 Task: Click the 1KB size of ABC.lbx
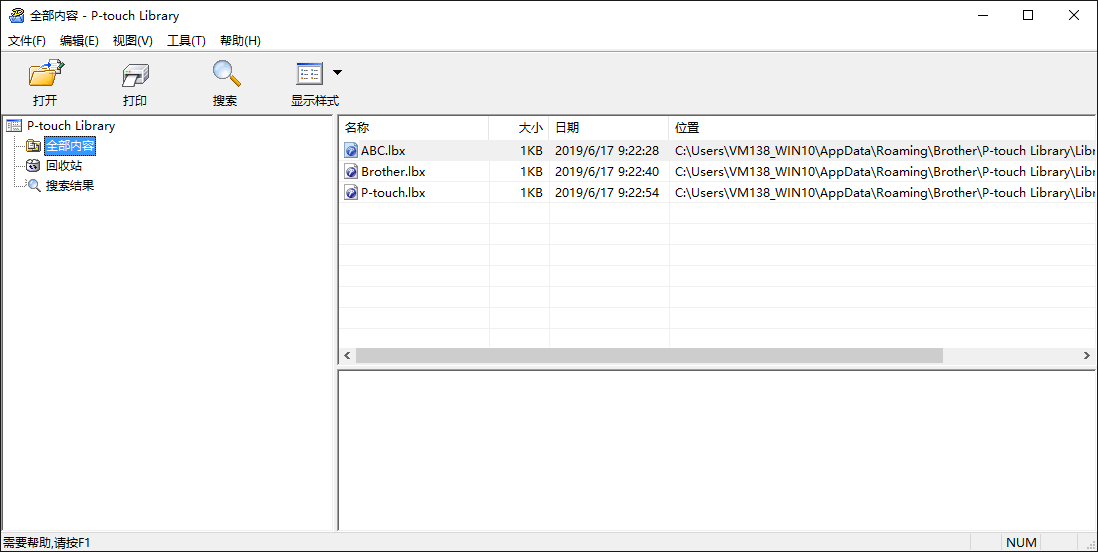(x=531, y=151)
